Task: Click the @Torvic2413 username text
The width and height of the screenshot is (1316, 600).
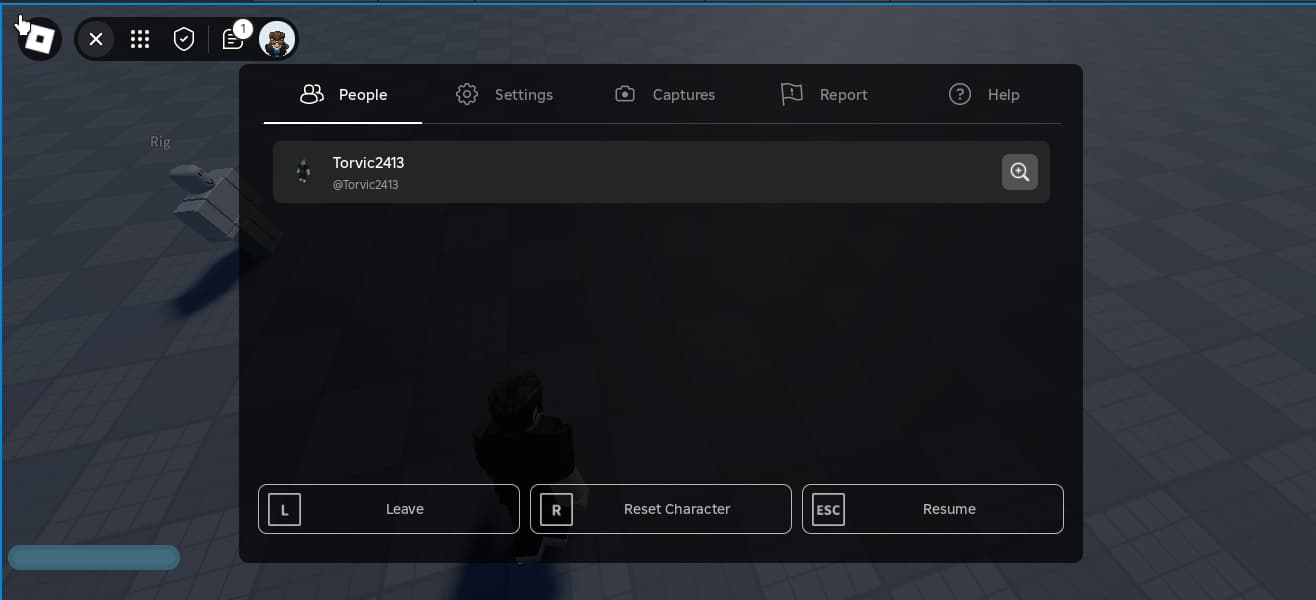Action: tap(366, 185)
